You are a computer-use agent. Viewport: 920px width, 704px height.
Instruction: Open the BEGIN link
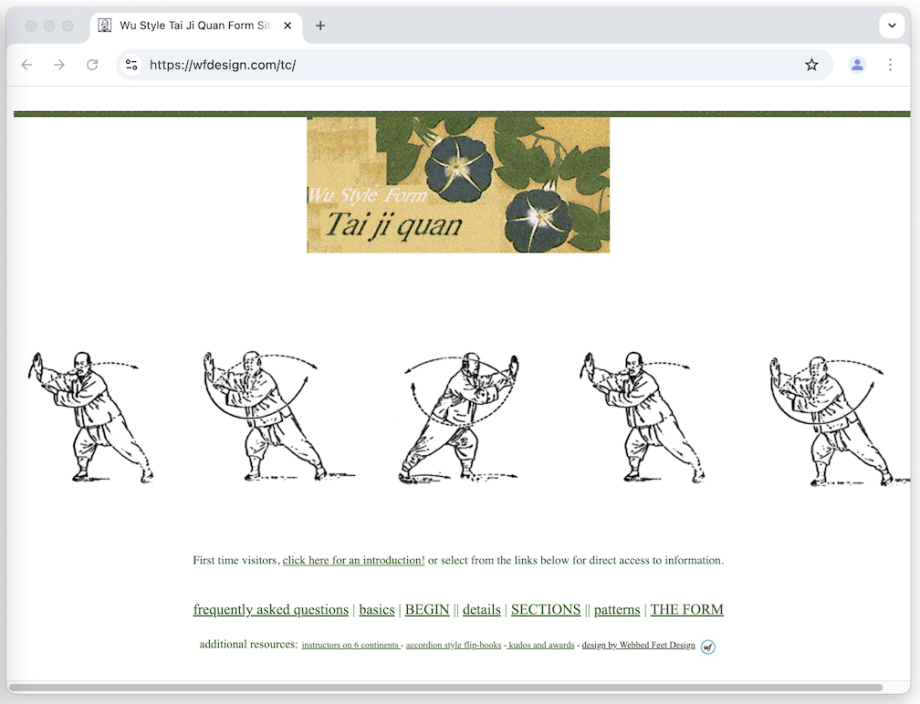point(427,610)
